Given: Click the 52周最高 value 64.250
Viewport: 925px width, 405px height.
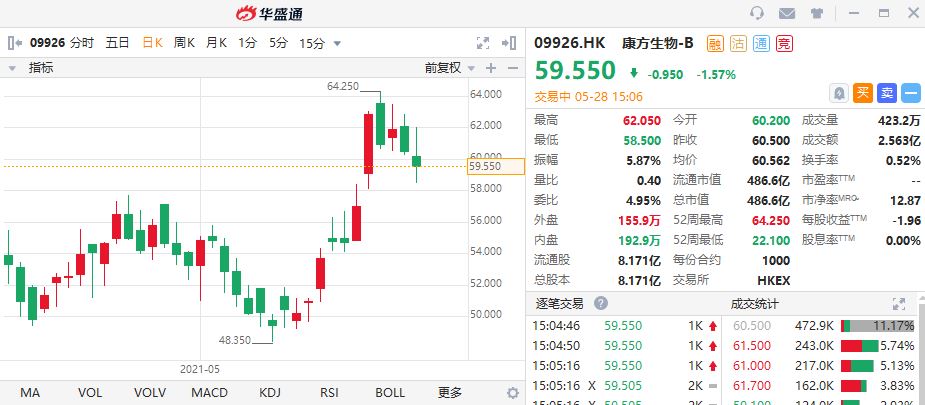Looking at the screenshot, I should click(x=770, y=220).
